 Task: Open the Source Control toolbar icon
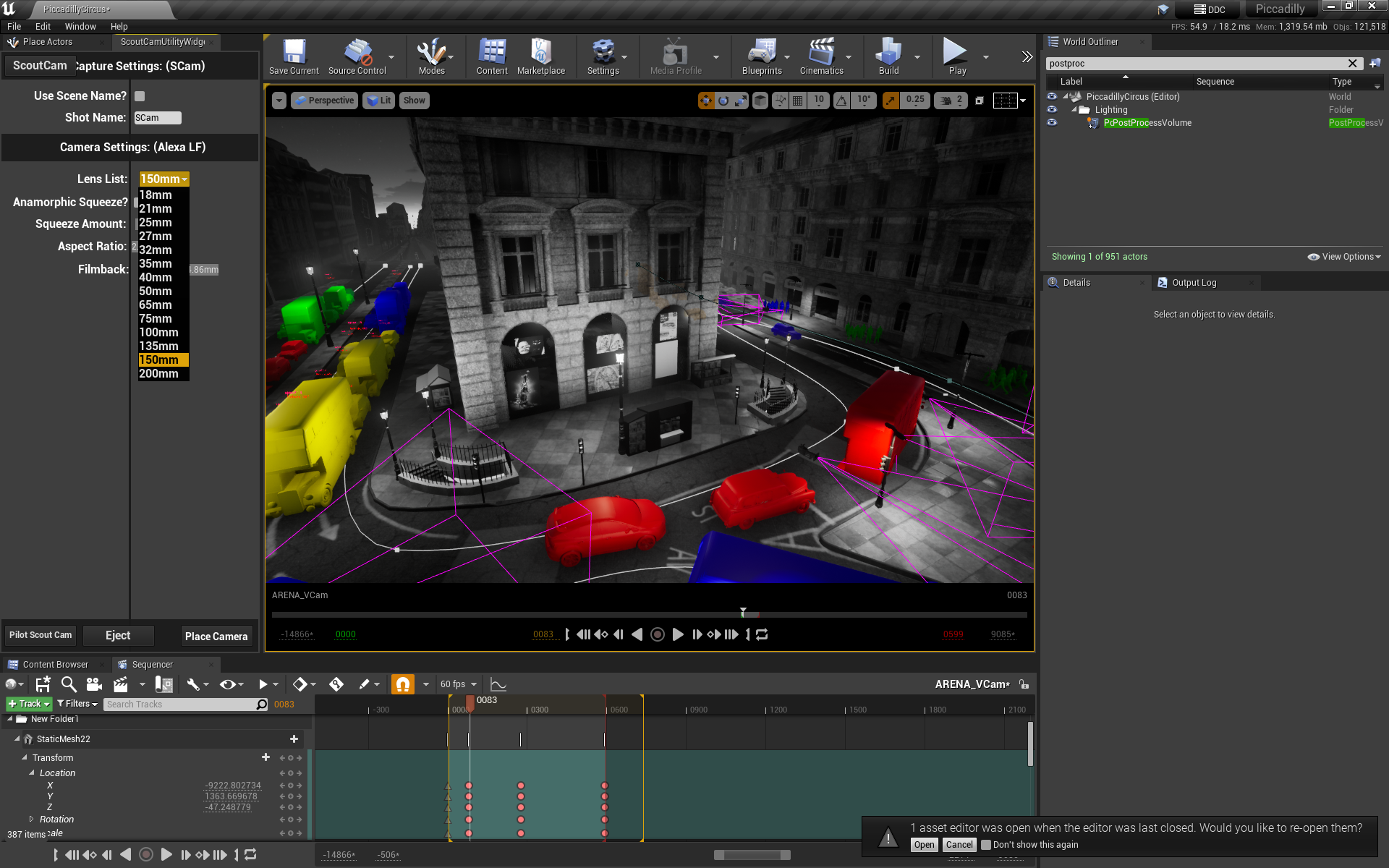357,56
